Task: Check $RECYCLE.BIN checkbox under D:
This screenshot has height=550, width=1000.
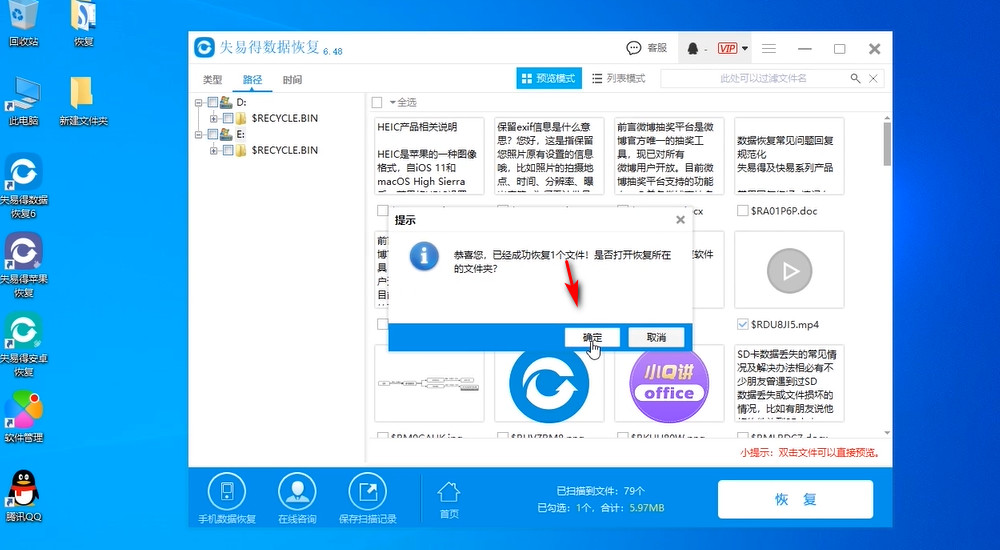Action: coord(228,118)
